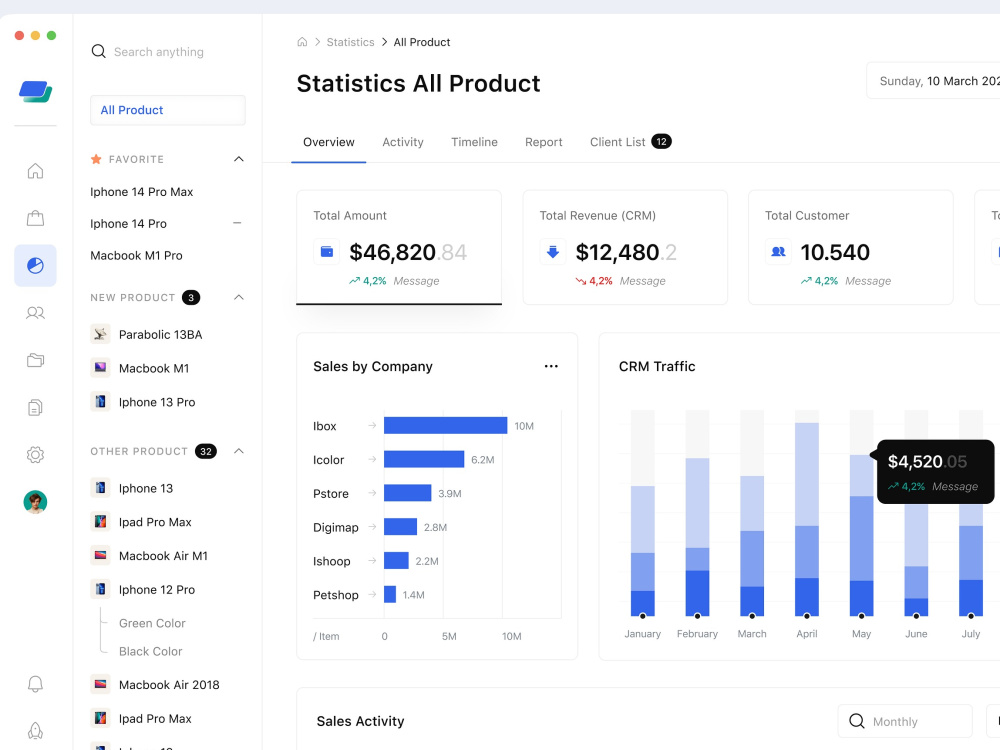This screenshot has width=1000, height=750.
Task: Click the arrow next to Pstore
Action: [372, 493]
